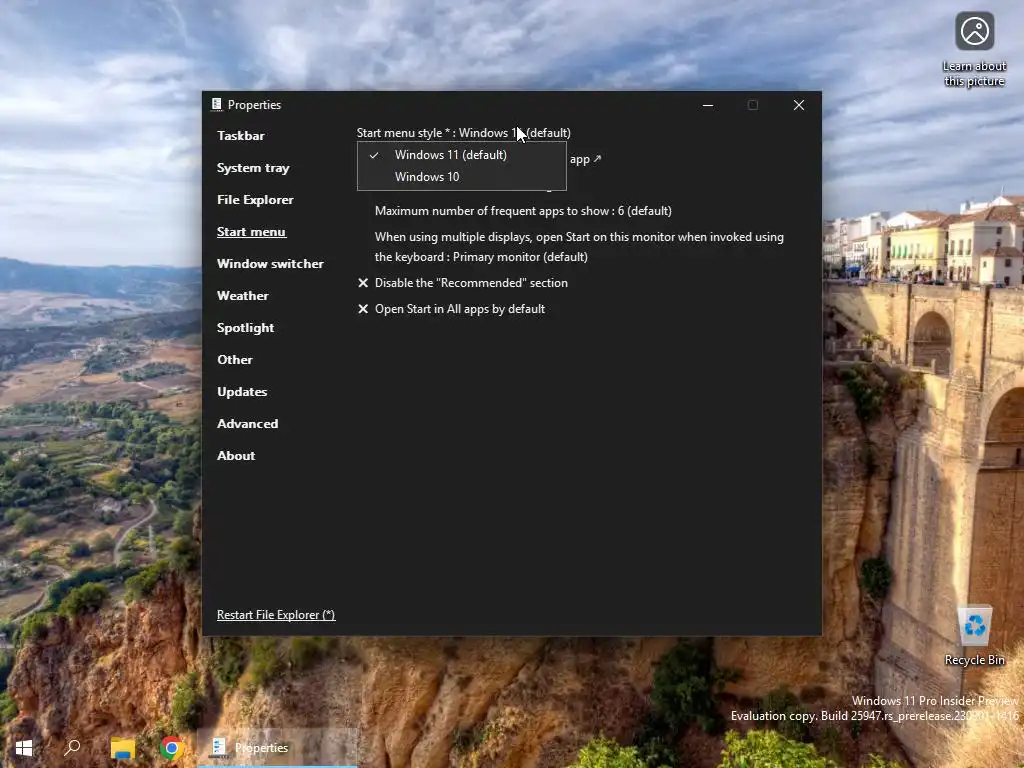Open the Window switcher section

coord(270,264)
